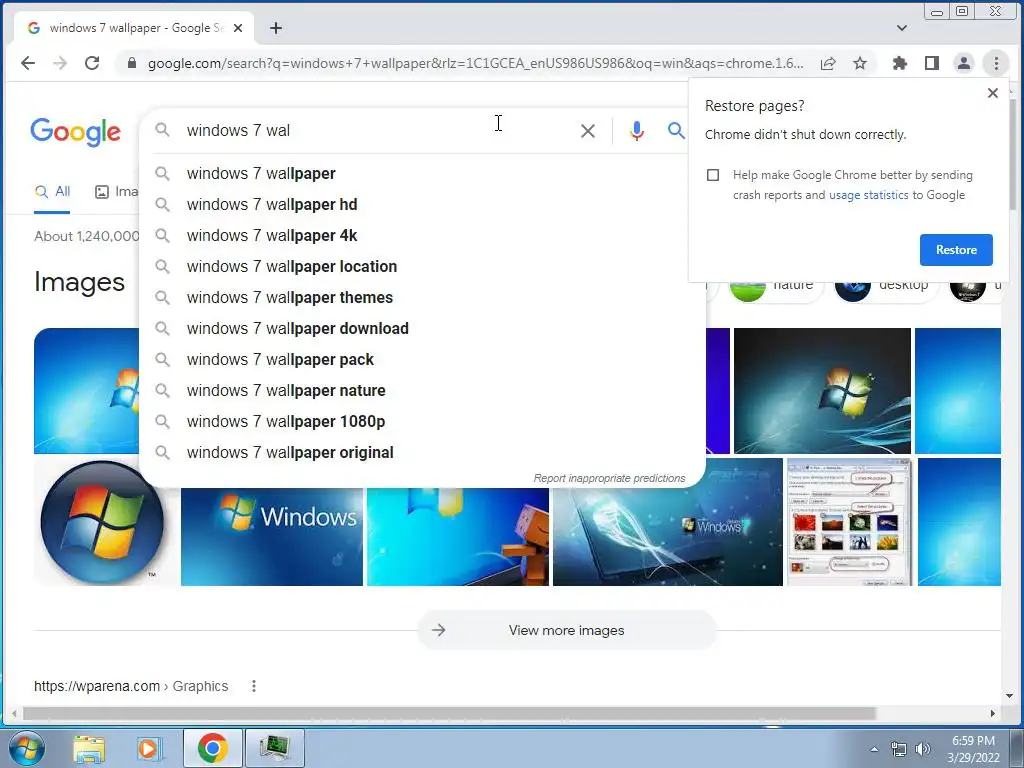Select suggestion windows 7 wallpaper nature
The width and height of the screenshot is (1024, 768).
click(422, 391)
